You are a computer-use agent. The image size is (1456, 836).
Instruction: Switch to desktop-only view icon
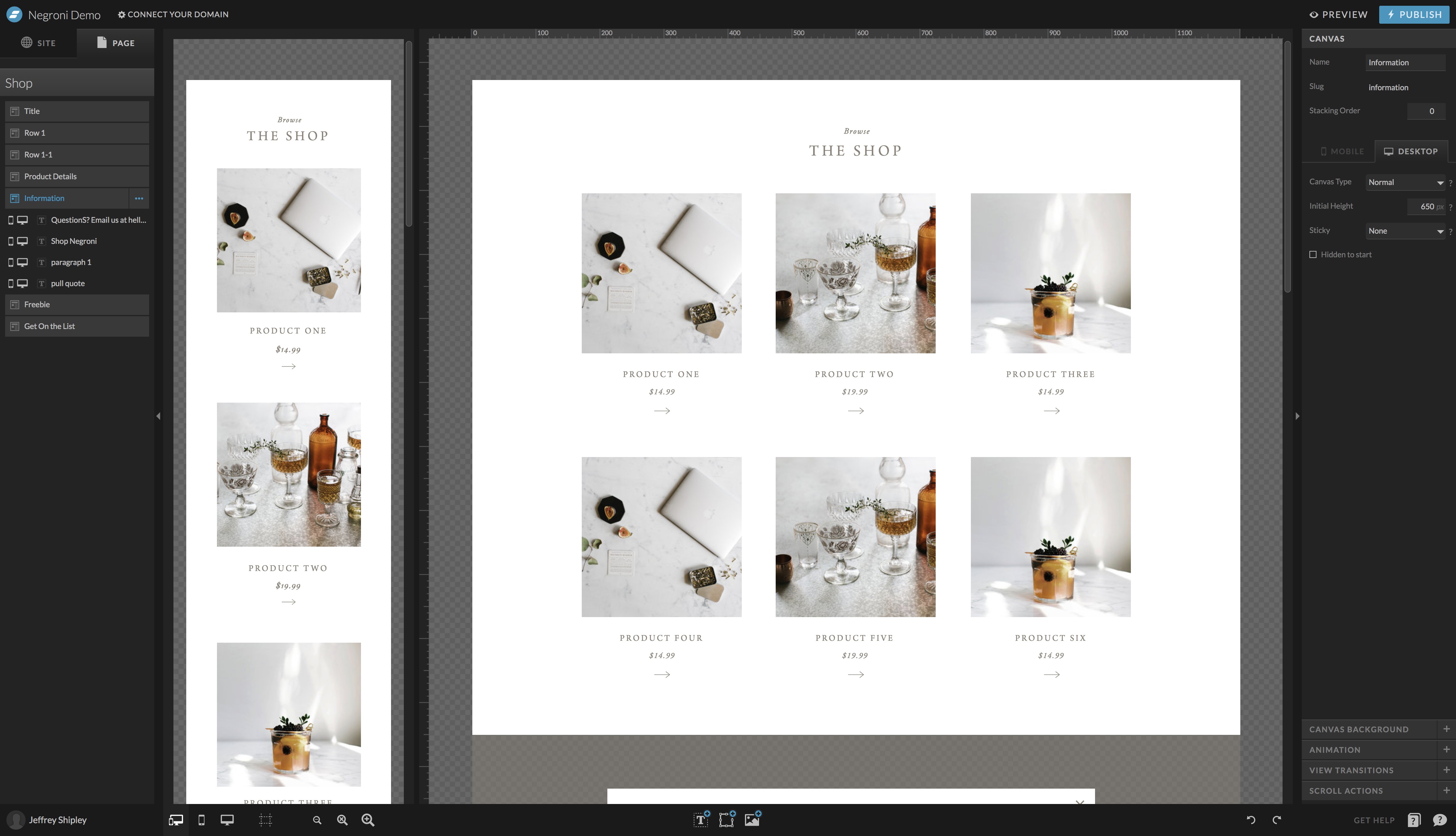(227, 820)
